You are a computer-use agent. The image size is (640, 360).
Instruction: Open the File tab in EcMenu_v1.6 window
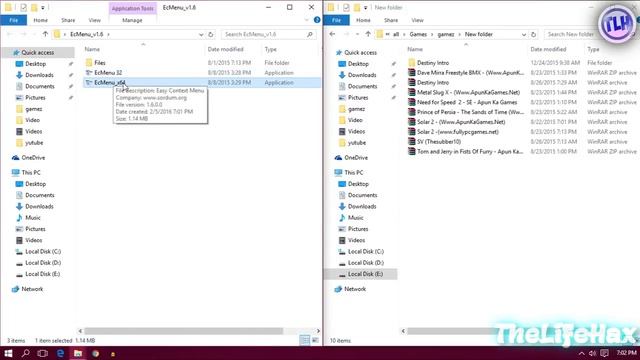coord(13,20)
